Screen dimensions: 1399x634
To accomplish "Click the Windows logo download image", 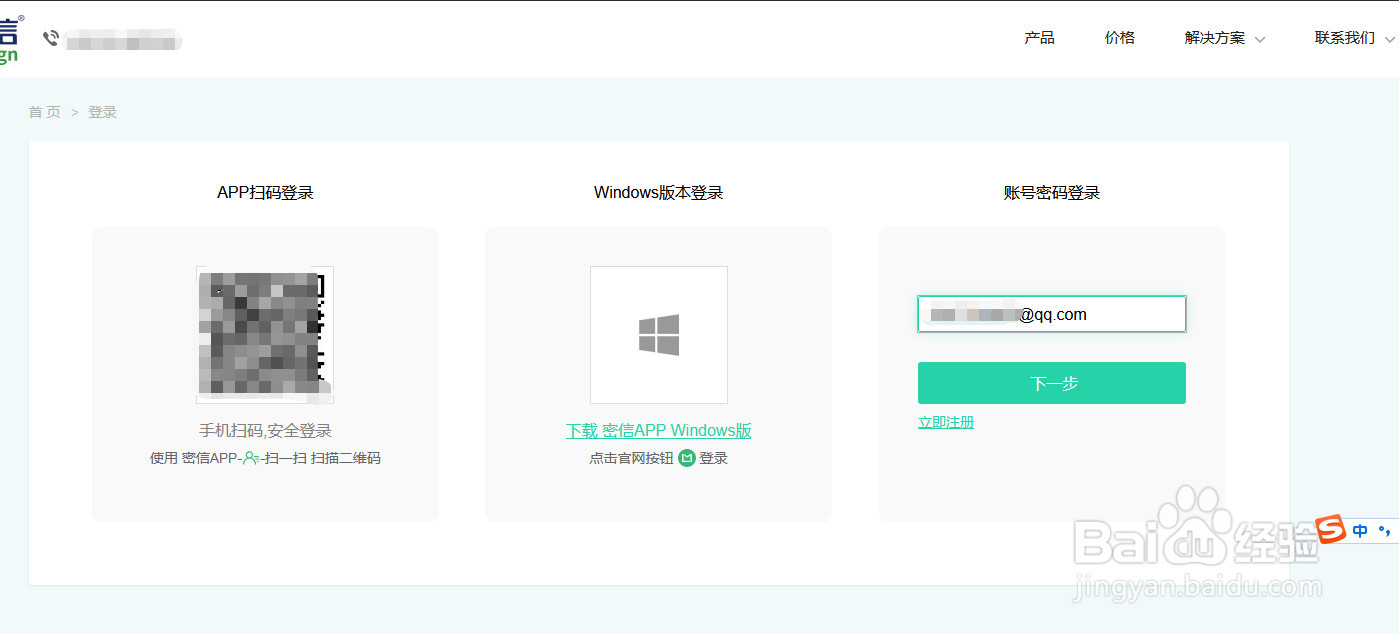I will coord(659,335).
